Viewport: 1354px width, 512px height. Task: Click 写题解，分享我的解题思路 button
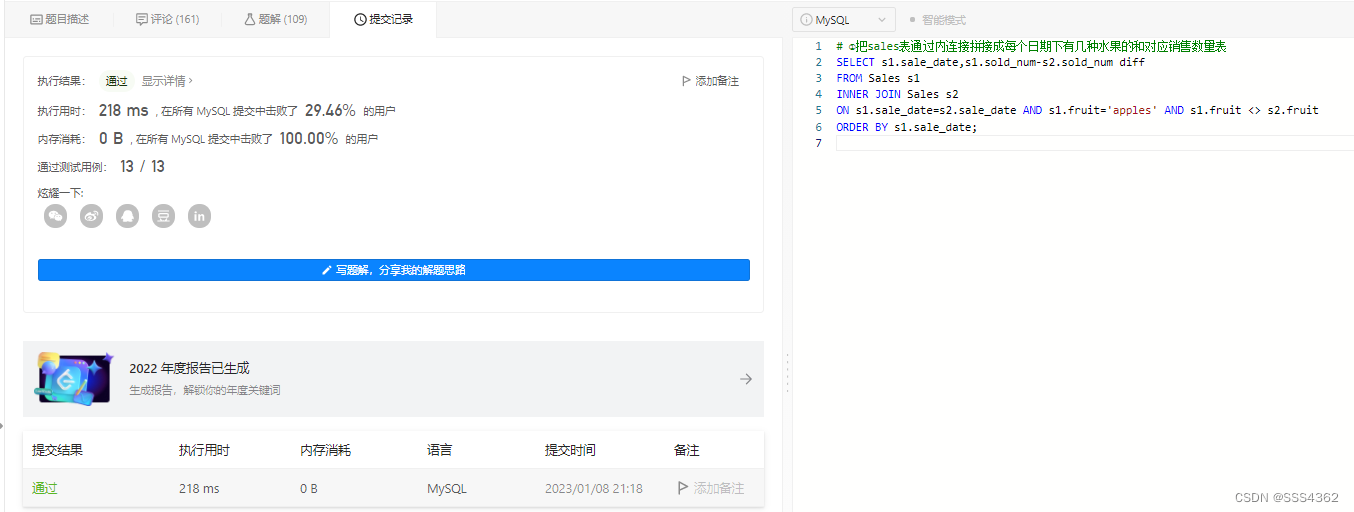pos(394,270)
